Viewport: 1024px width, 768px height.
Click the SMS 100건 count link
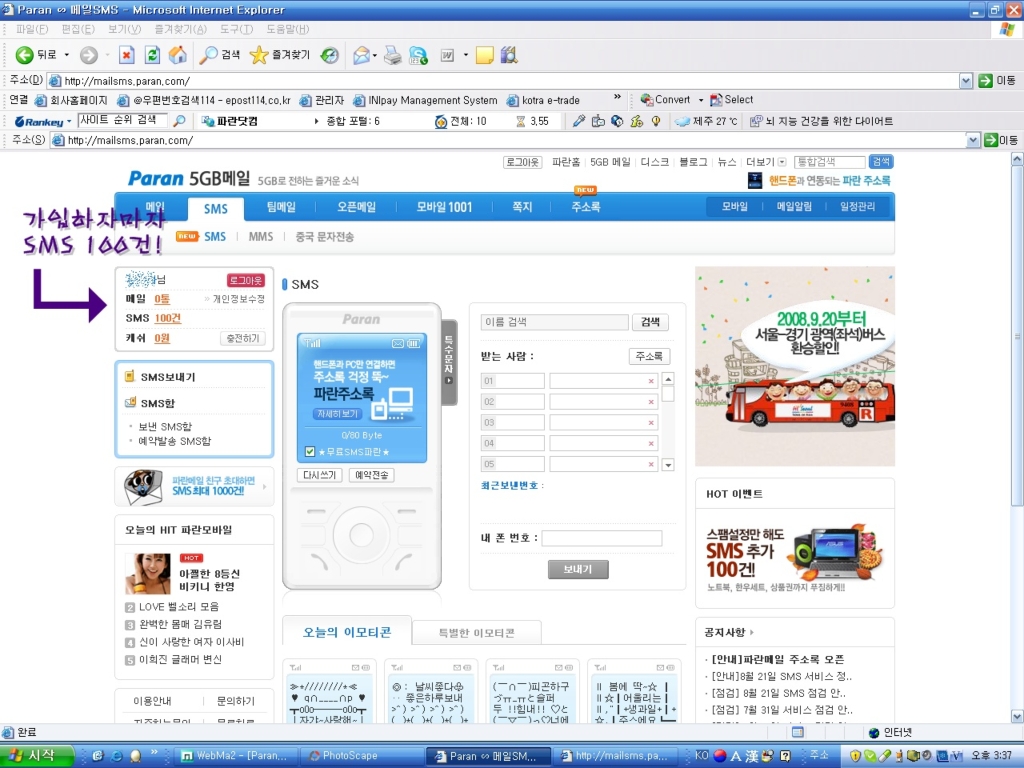[168, 318]
